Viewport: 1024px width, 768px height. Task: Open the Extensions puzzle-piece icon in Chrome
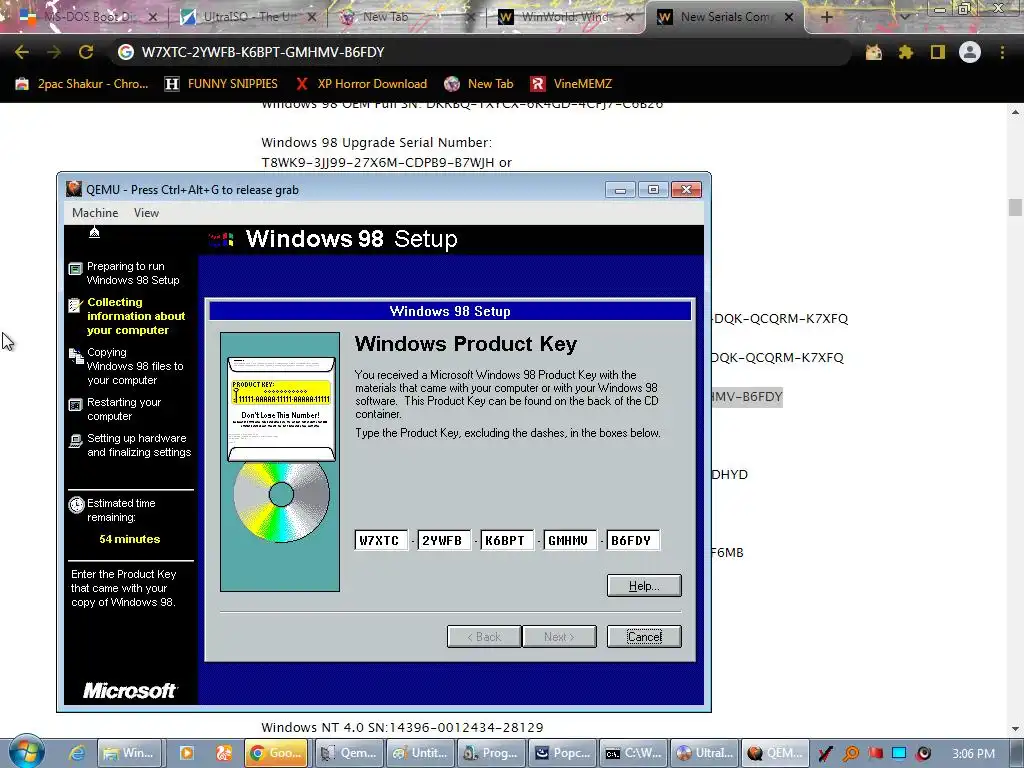[906, 52]
